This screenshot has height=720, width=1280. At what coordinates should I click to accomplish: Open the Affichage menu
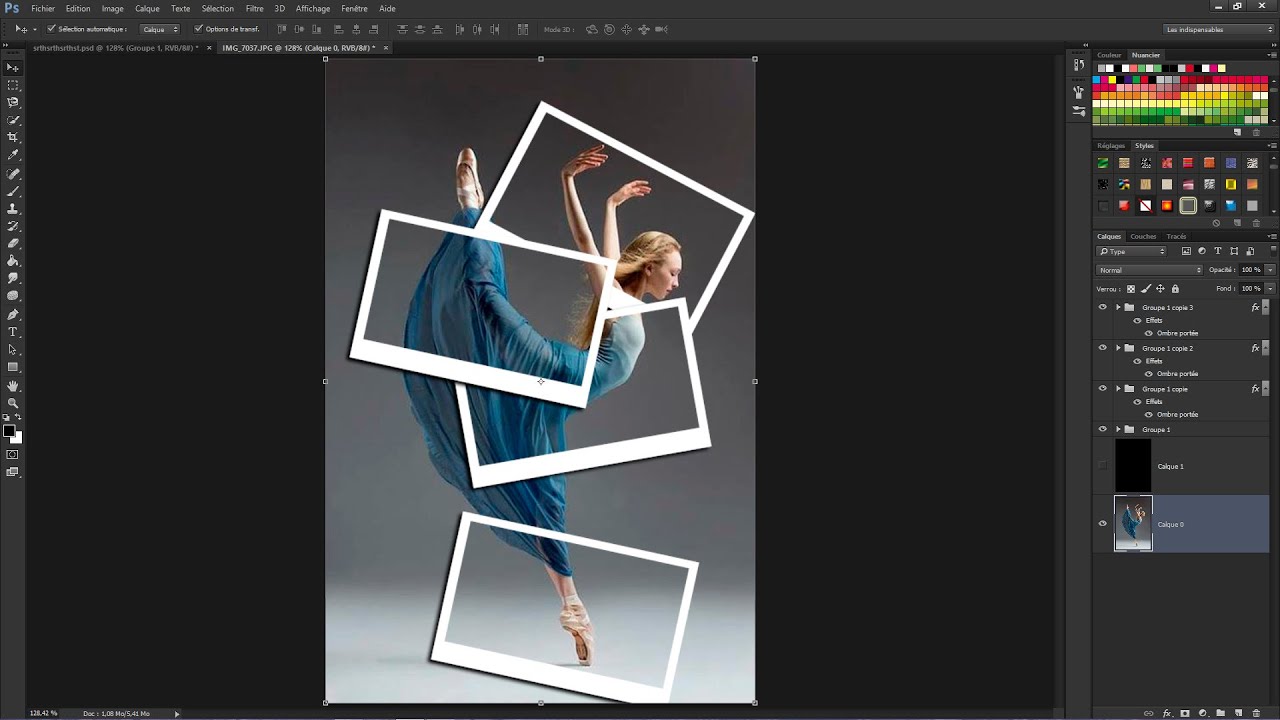point(313,8)
